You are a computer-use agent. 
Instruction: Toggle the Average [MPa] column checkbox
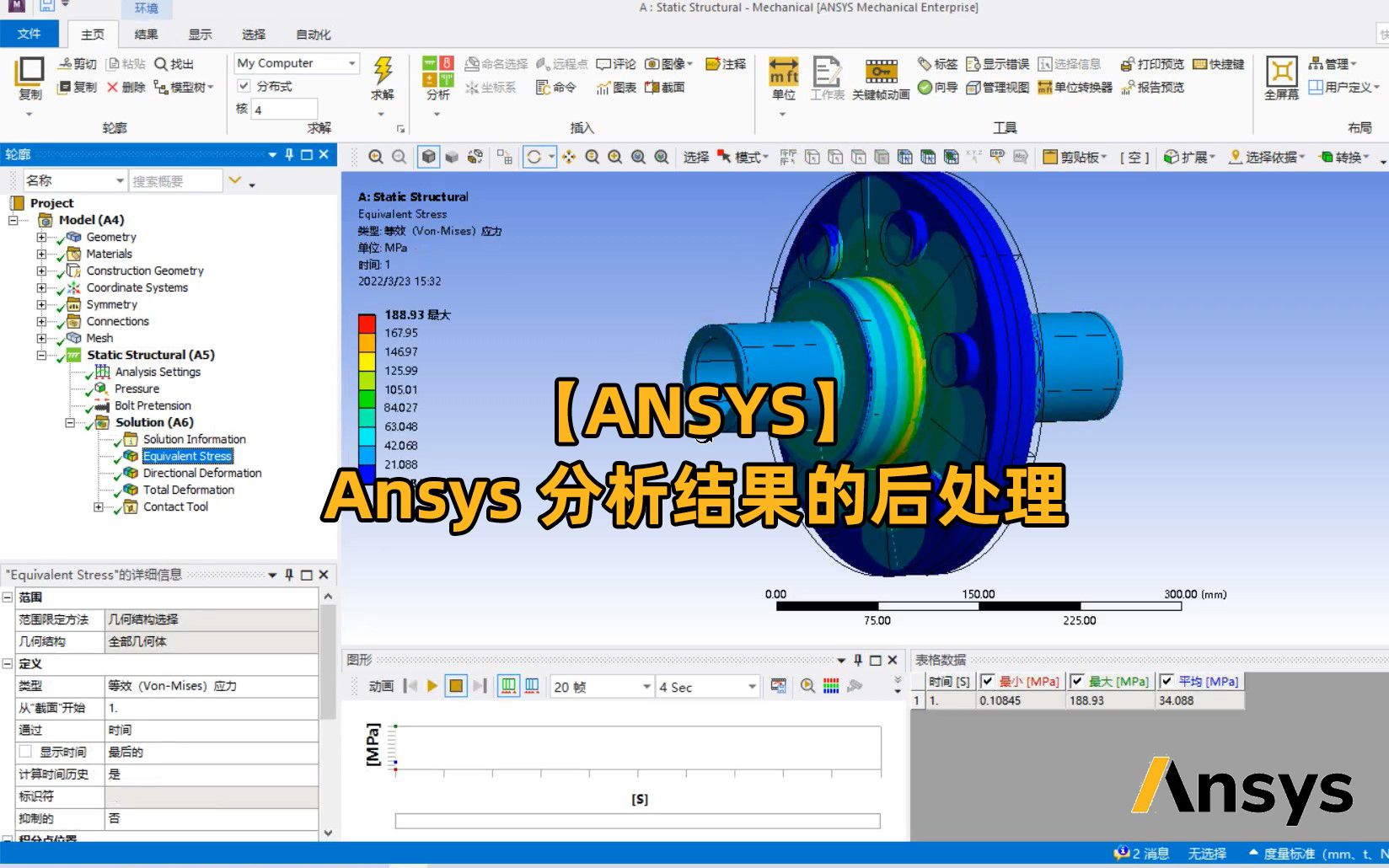pyautogui.click(x=1166, y=681)
